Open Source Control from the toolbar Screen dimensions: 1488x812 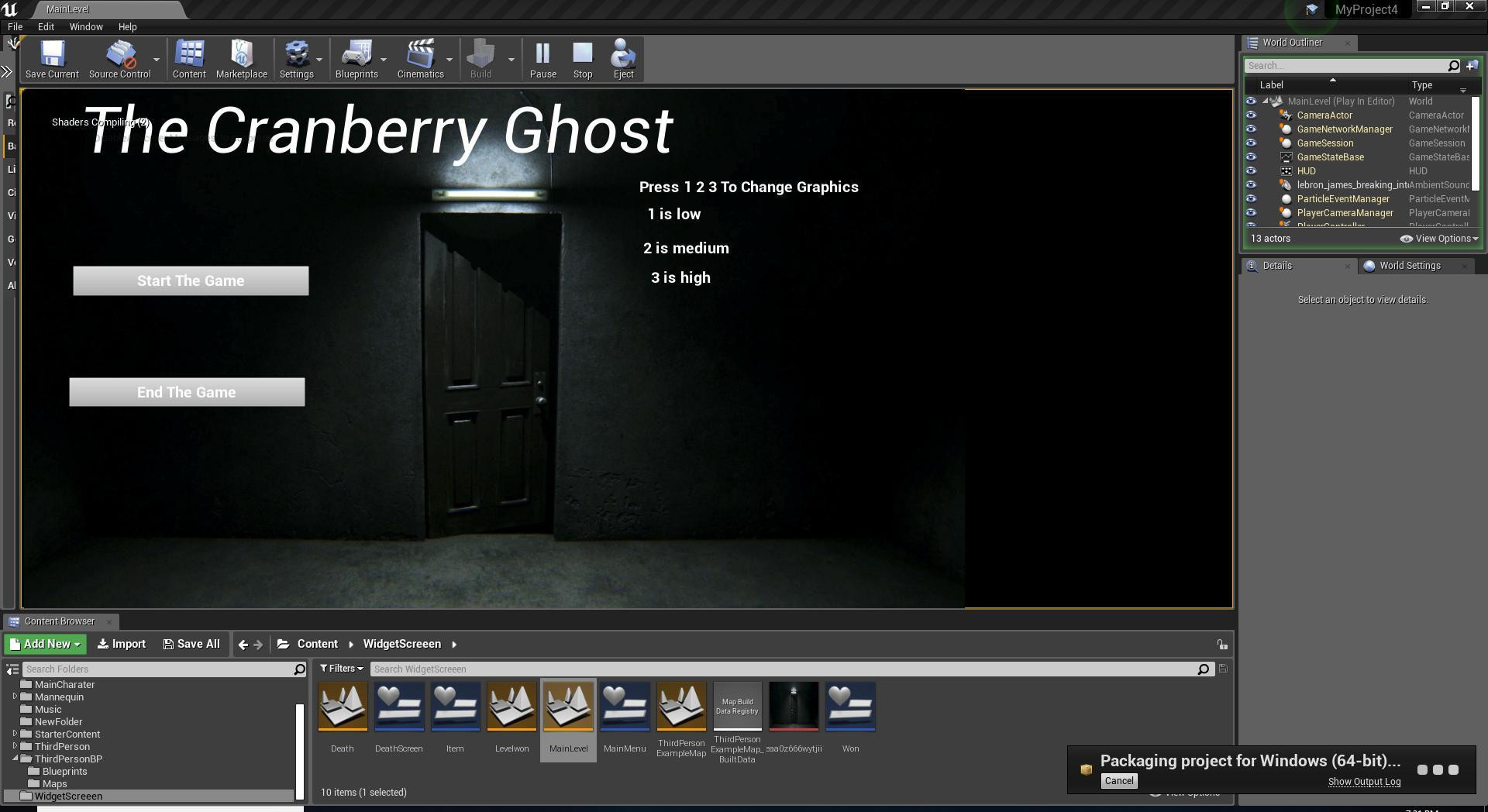119,59
